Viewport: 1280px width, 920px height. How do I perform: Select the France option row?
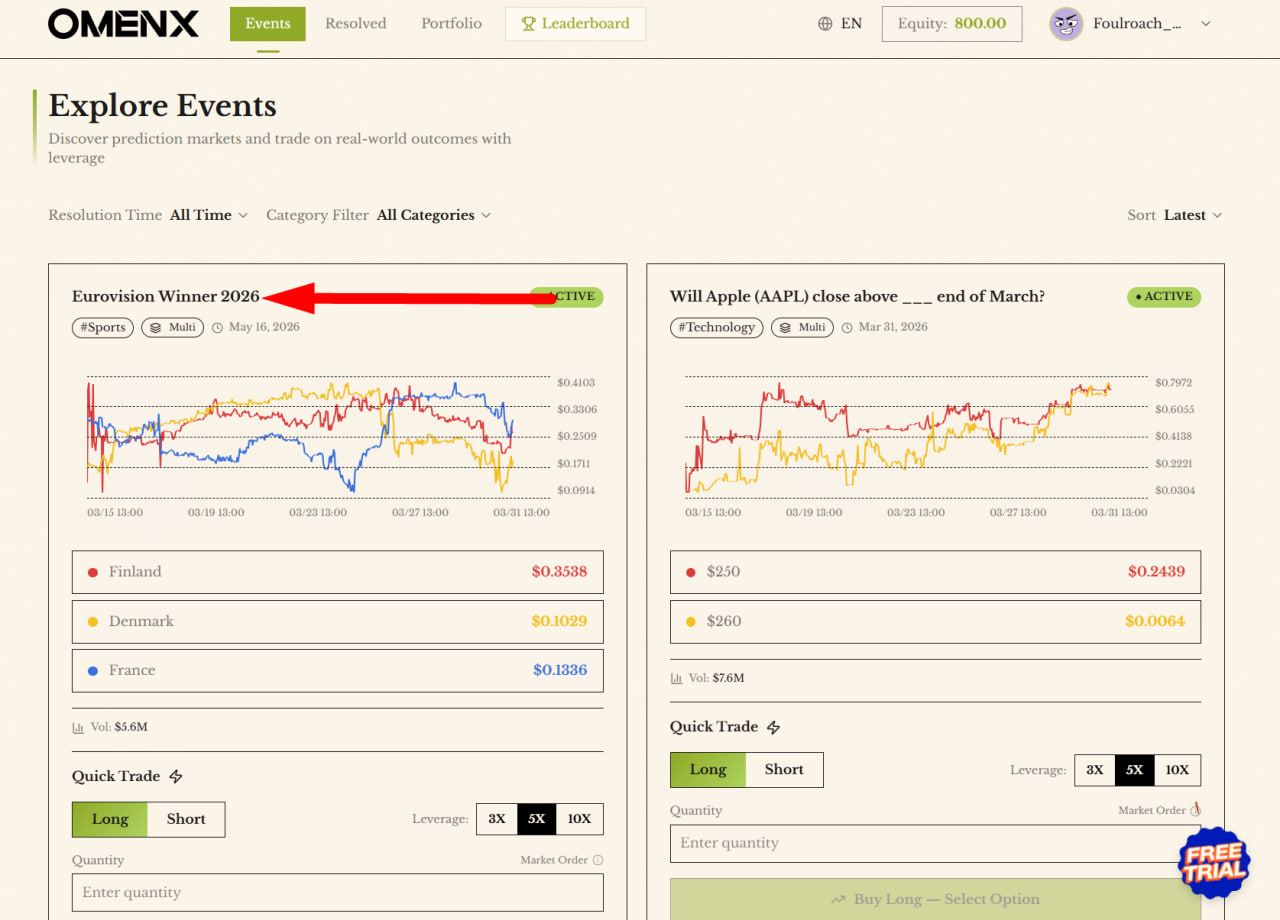[x=338, y=670]
